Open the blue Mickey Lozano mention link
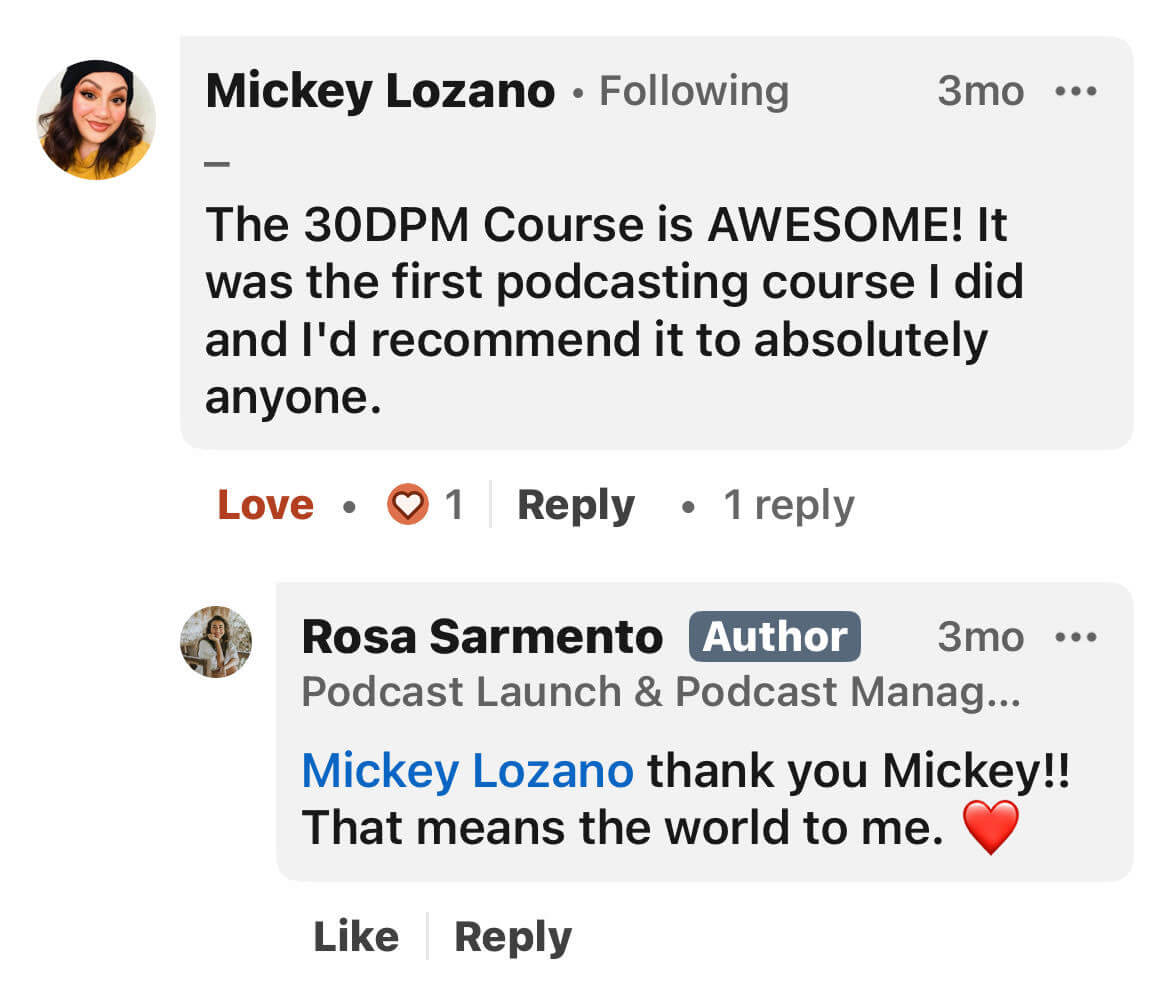The width and height of the screenshot is (1170, 981). click(x=467, y=771)
